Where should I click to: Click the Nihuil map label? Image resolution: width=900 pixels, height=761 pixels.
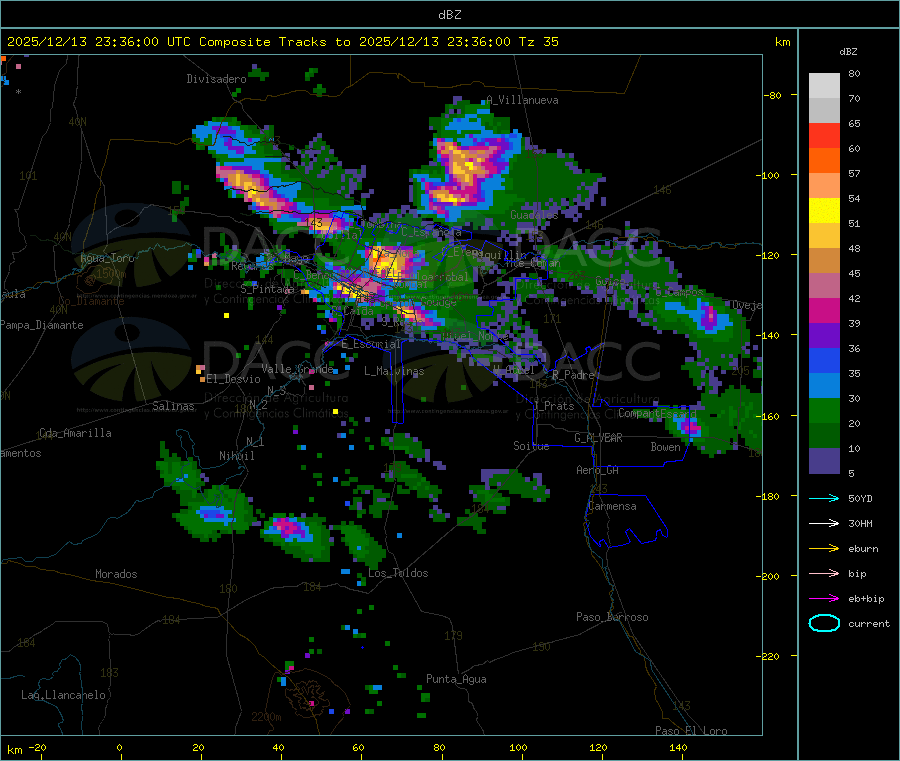236,456
